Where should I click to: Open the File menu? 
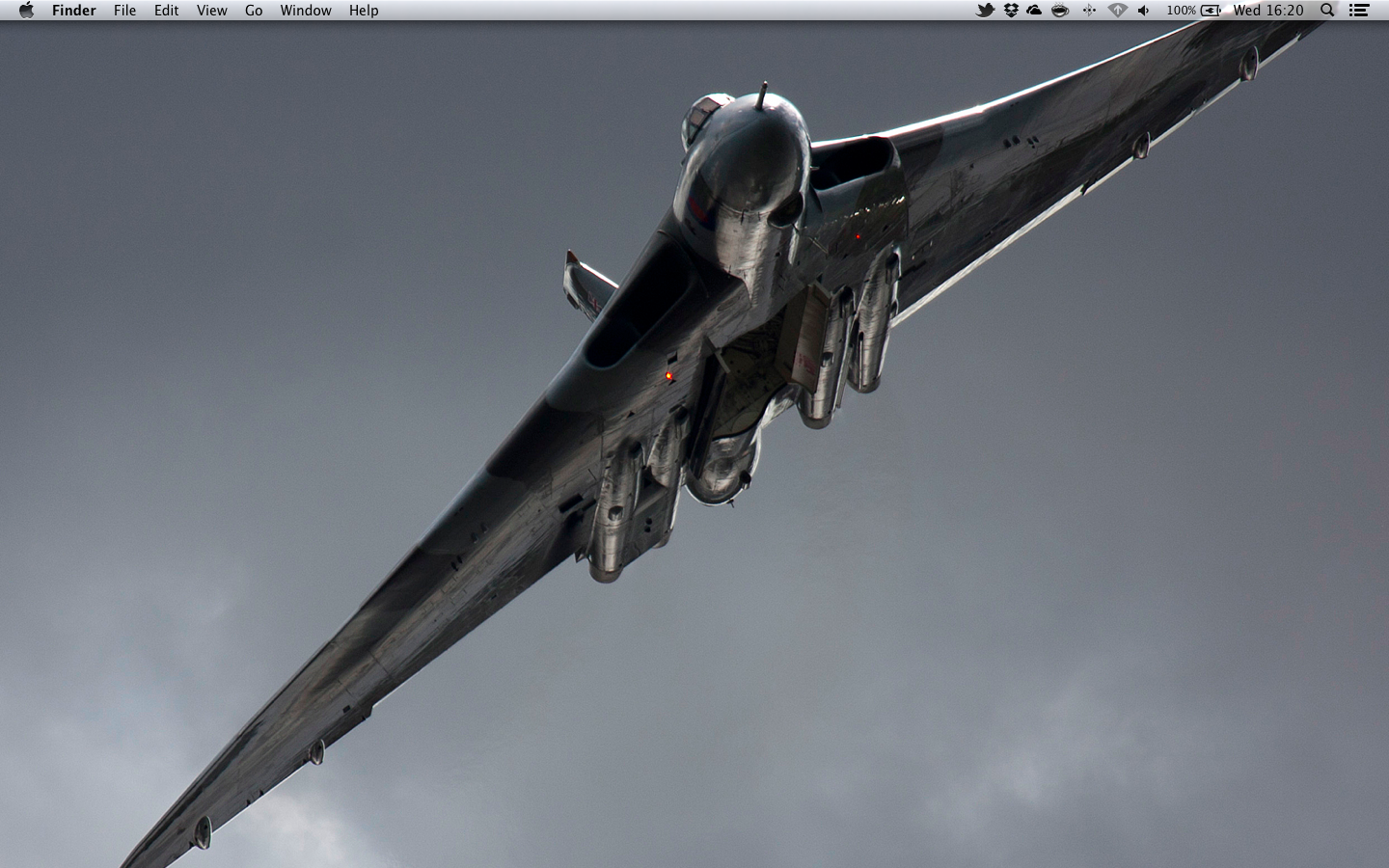point(125,11)
